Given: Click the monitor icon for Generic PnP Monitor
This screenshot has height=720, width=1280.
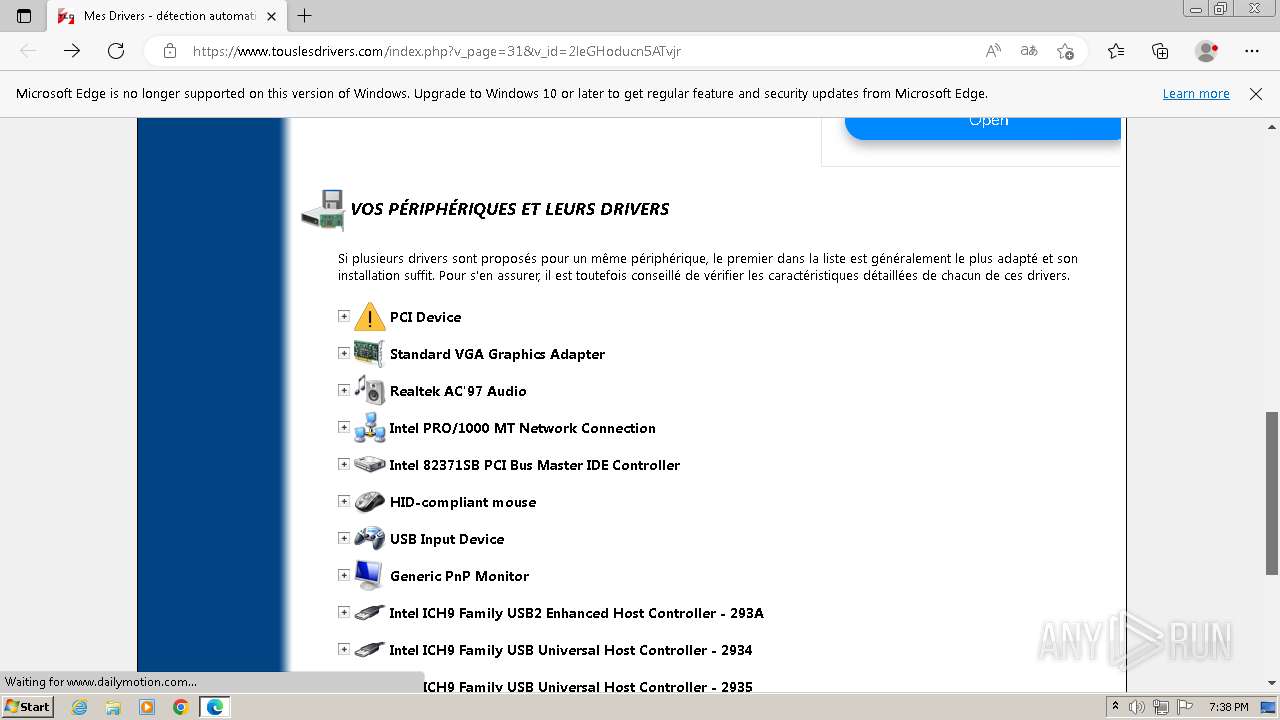Looking at the screenshot, I should (369, 575).
